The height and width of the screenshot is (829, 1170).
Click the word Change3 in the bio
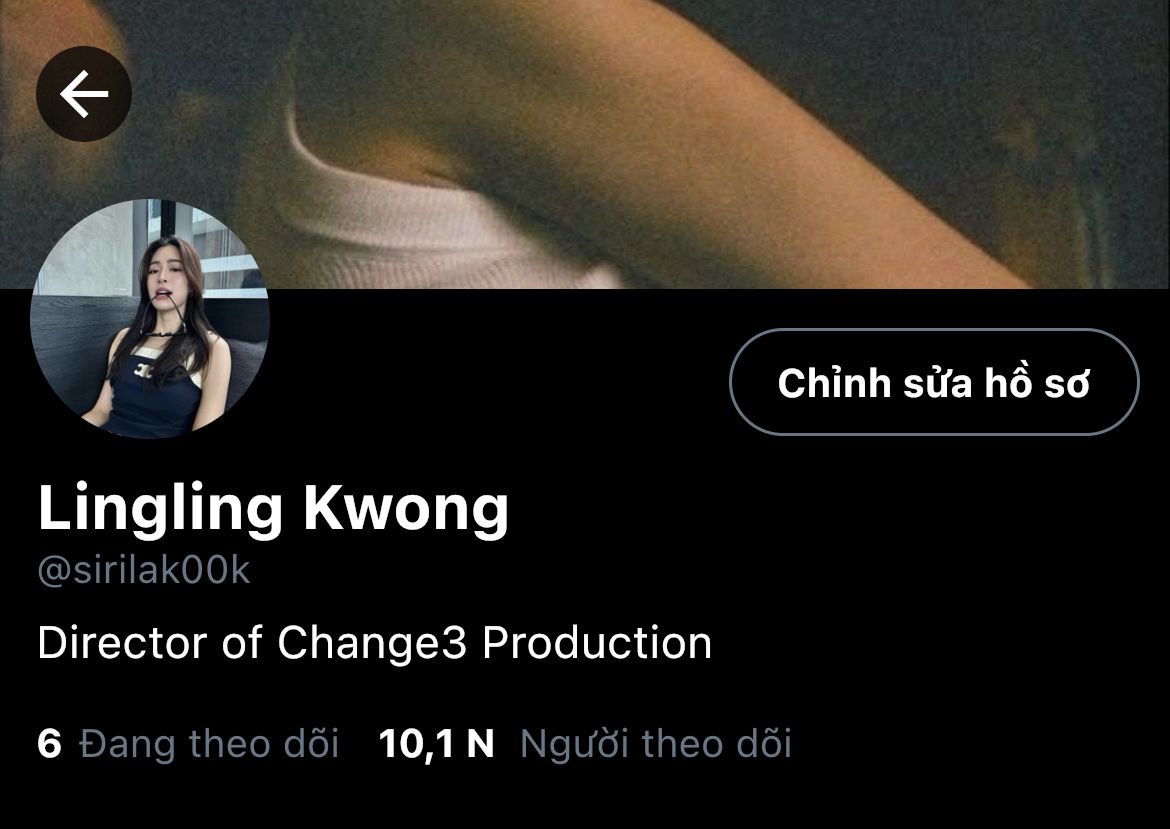click(x=372, y=643)
